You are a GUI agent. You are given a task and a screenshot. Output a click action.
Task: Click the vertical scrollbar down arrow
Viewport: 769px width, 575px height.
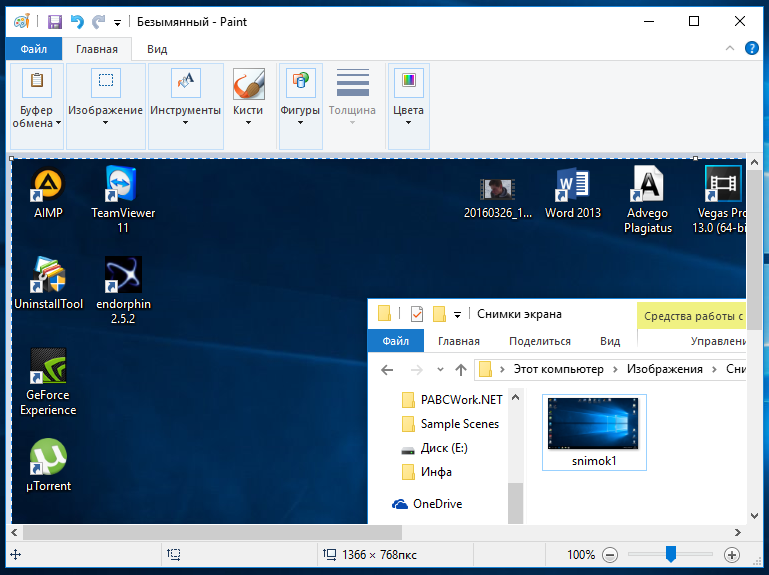coord(754,516)
